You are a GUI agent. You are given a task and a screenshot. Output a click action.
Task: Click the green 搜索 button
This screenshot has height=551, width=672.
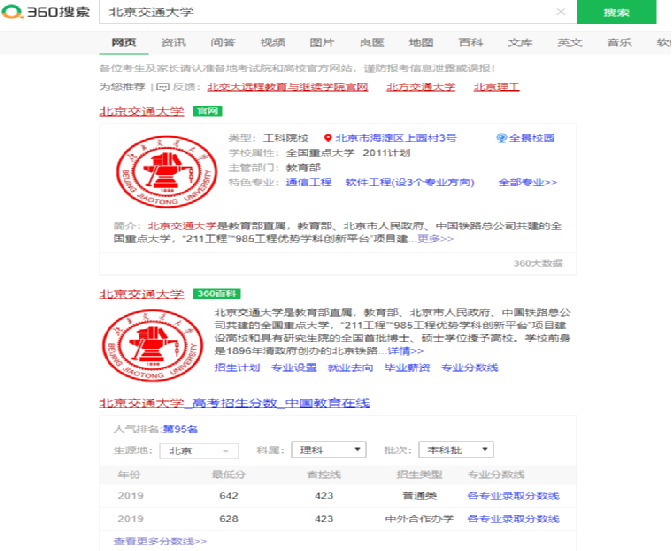616,12
